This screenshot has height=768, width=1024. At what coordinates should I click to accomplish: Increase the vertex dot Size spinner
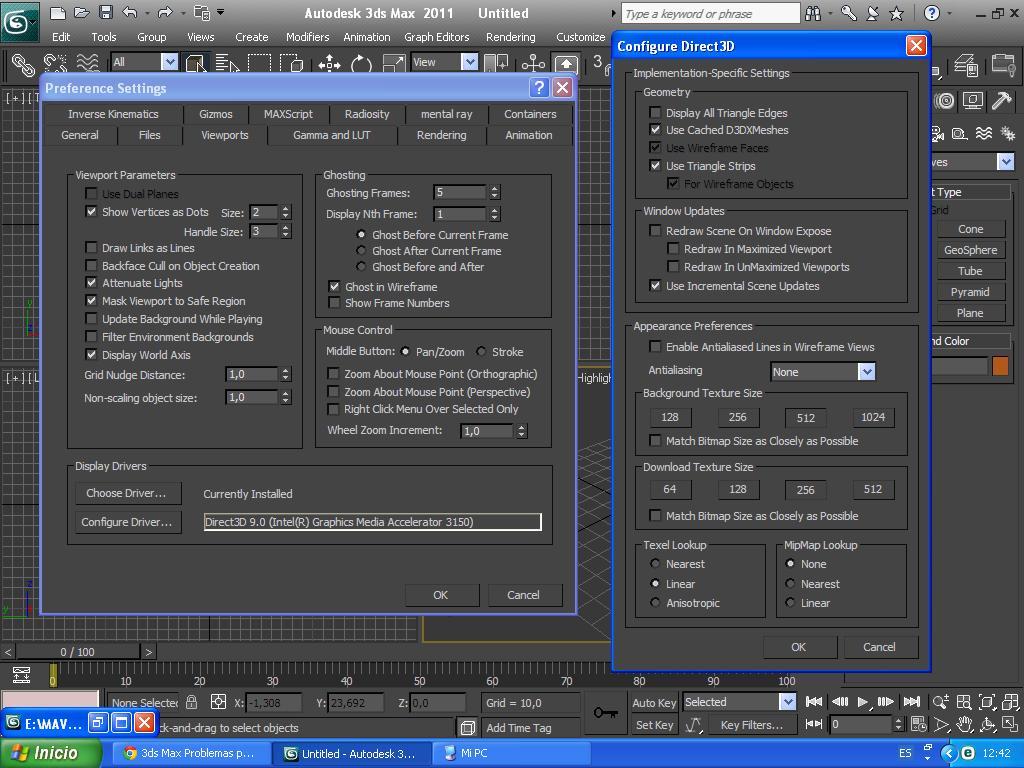[x=285, y=208]
